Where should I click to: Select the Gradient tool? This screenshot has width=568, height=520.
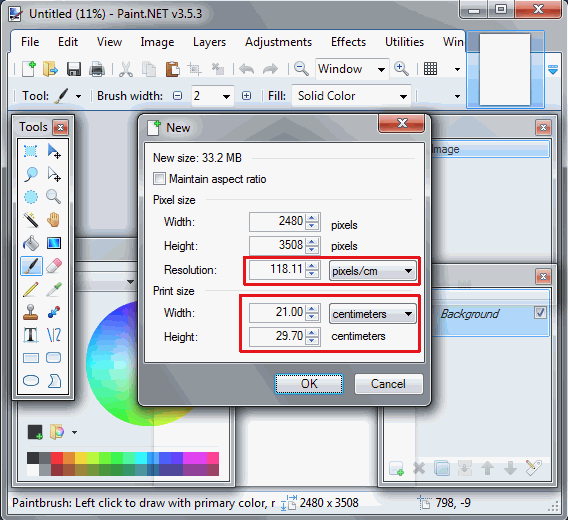click(x=54, y=243)
